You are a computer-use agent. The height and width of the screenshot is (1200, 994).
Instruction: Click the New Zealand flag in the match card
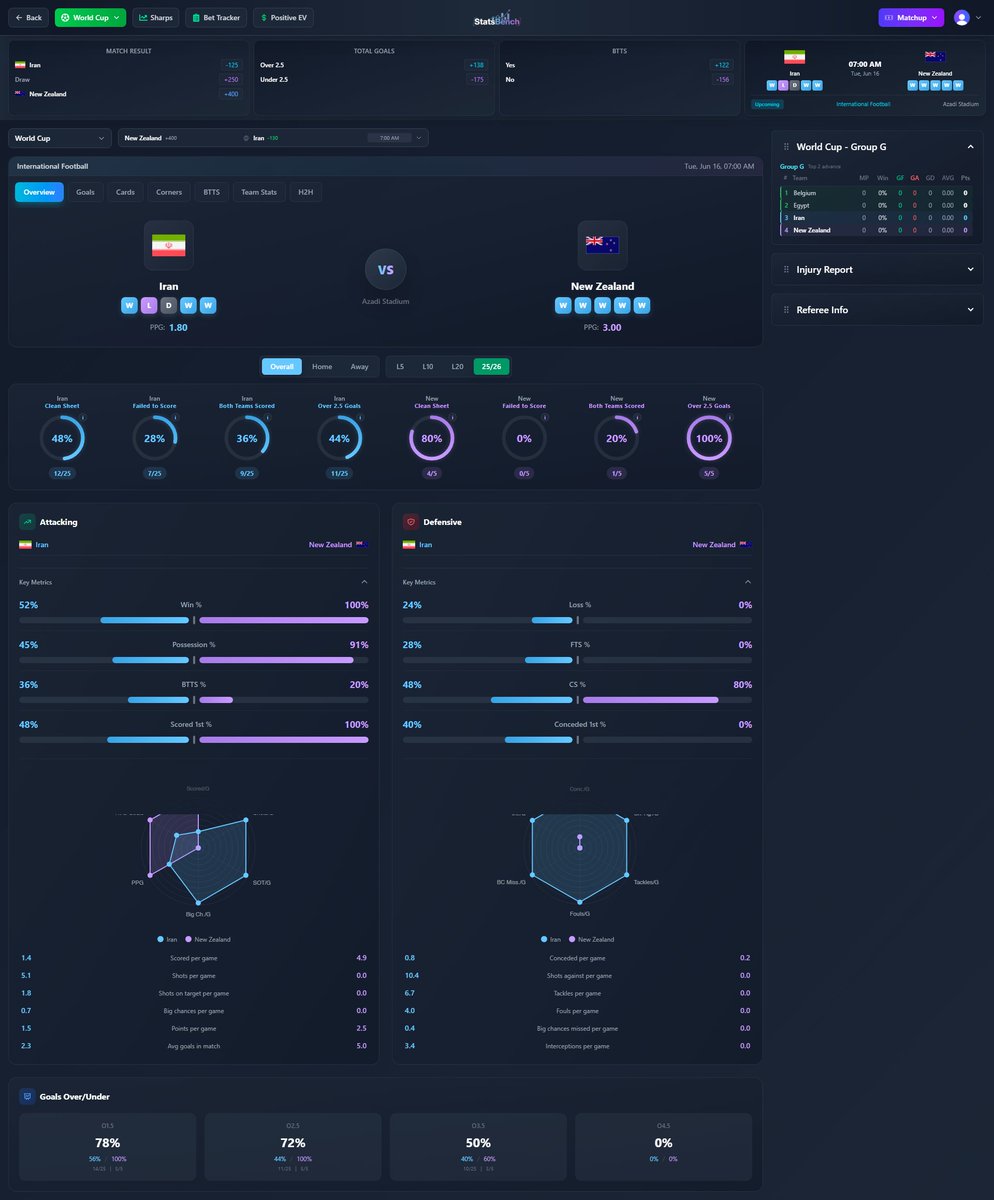point(935,57)
